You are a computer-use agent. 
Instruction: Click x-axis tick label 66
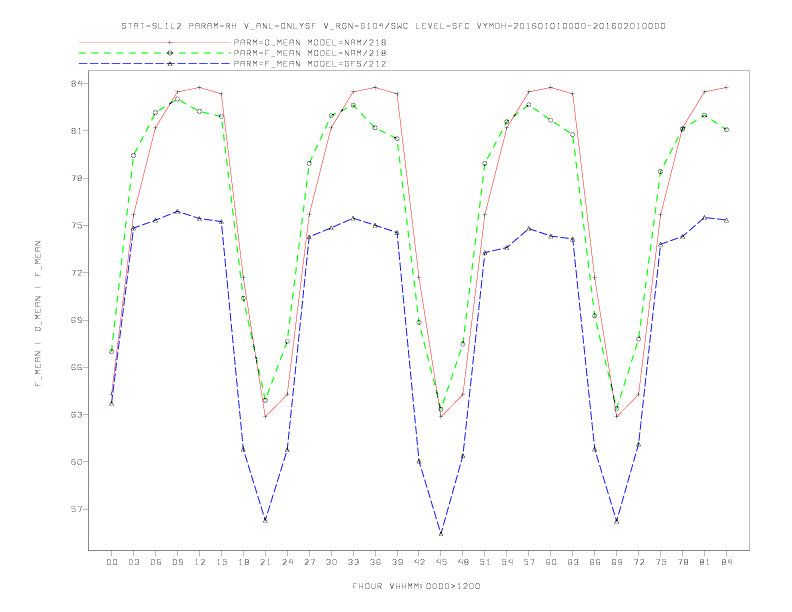(595, 562)
